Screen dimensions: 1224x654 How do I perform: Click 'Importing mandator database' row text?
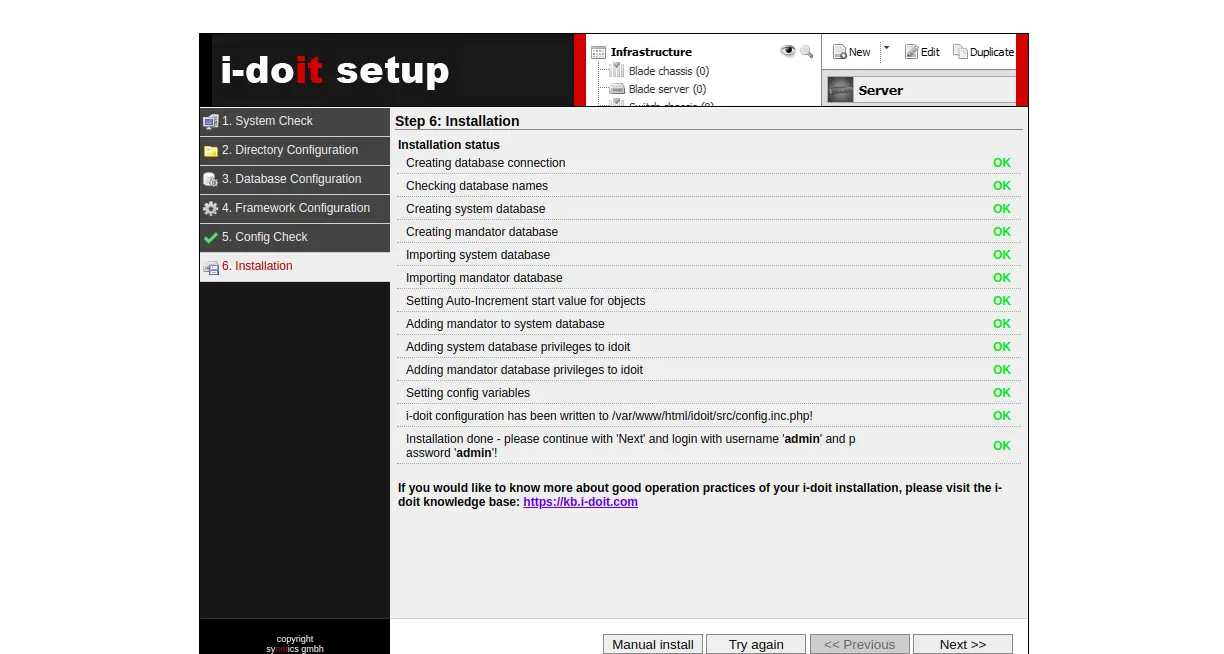tap(484, 278)
